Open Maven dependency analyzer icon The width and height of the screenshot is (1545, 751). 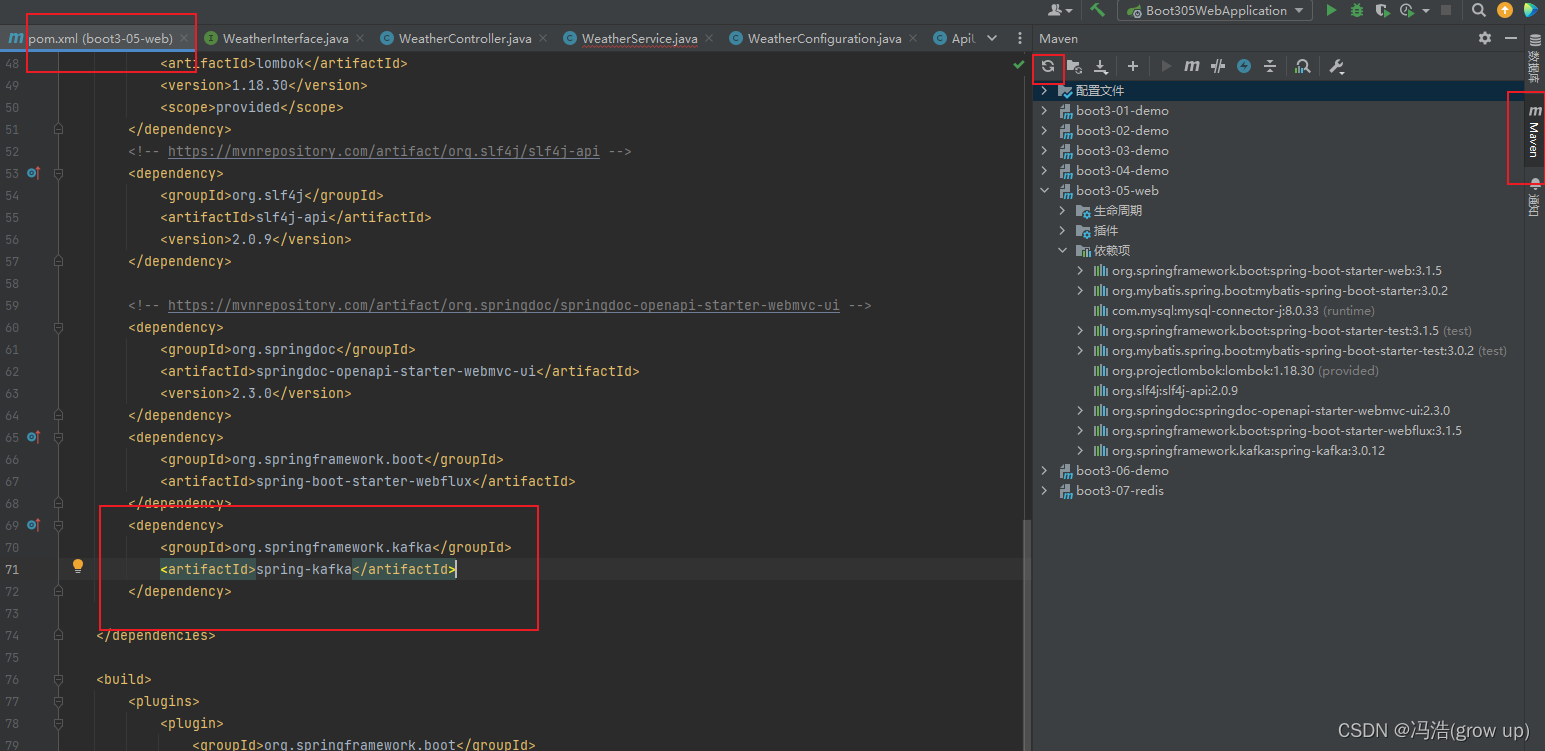click(1303, 66)
